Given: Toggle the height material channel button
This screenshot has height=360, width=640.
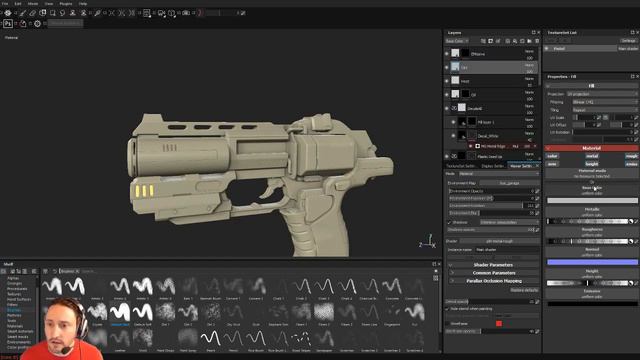Looking at the screenshot, I should [x=592, y=164].
